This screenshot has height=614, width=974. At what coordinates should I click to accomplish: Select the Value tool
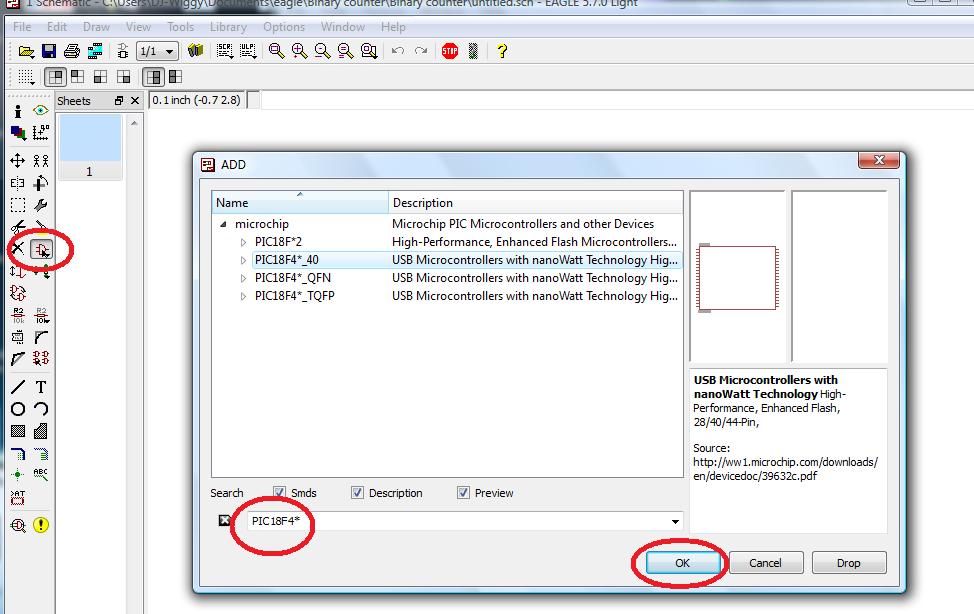(x=41, y=315)
